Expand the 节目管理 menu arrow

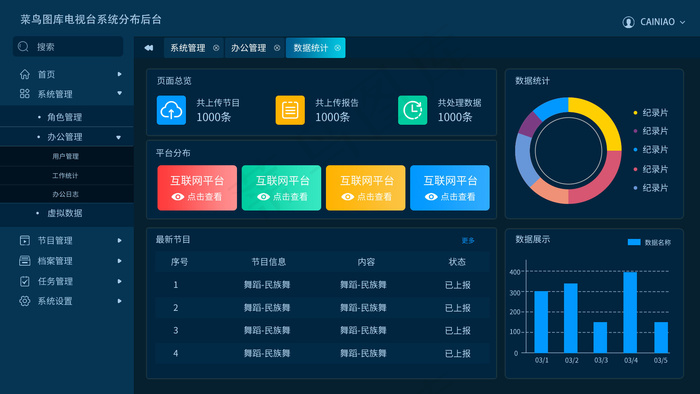coord(119,241)
